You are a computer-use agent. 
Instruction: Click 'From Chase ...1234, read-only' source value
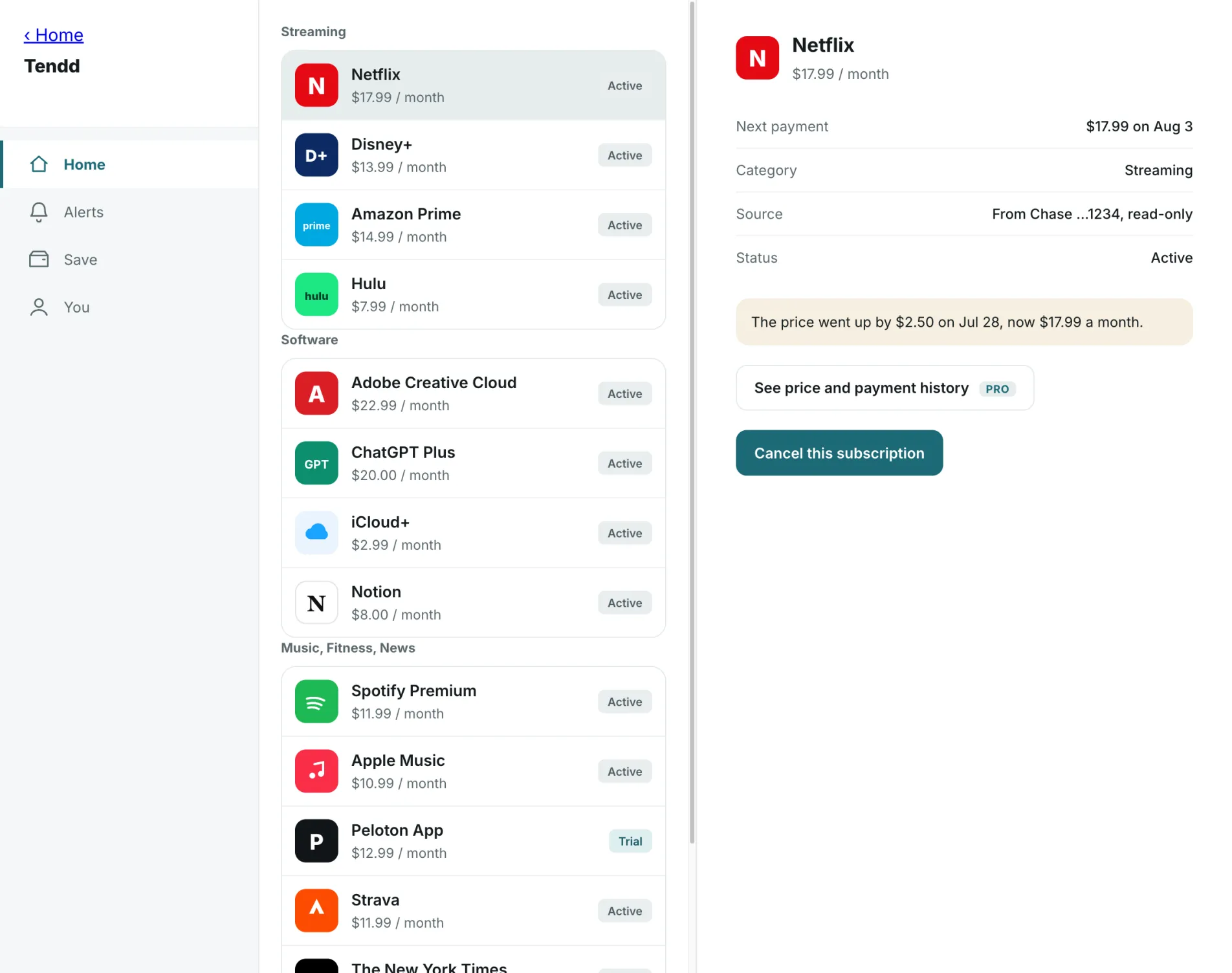[x=1092, y=214]
